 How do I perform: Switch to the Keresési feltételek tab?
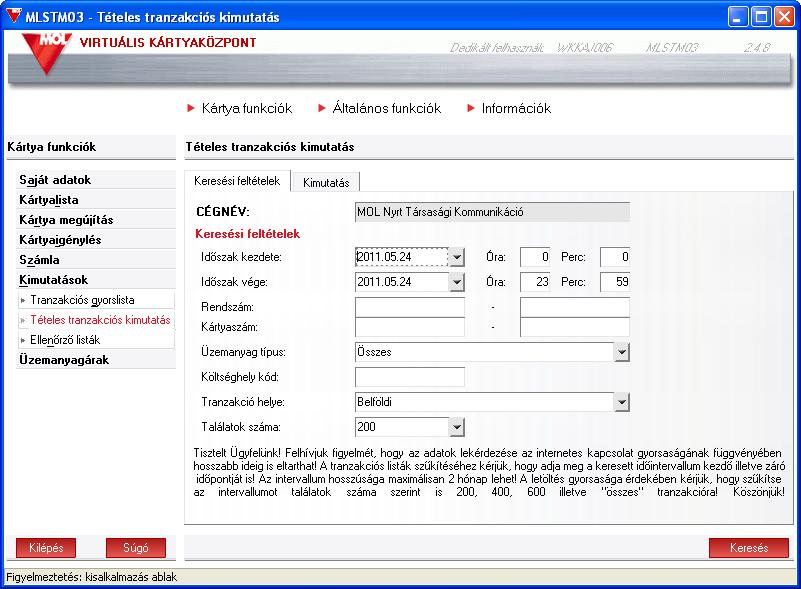coord(237,181)
